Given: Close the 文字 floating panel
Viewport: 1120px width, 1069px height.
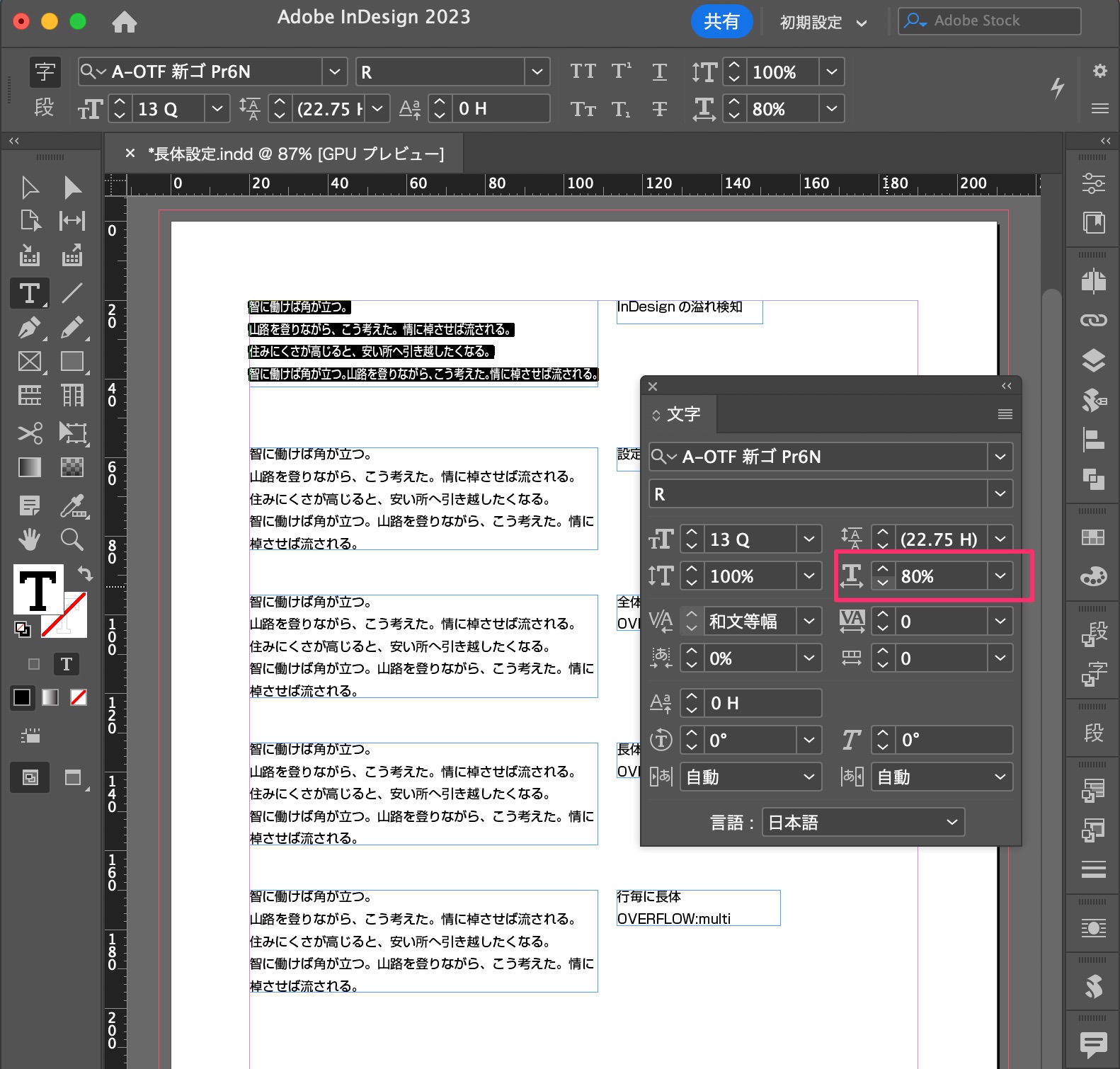Looking at the screenshot, I should coord(653,386).
